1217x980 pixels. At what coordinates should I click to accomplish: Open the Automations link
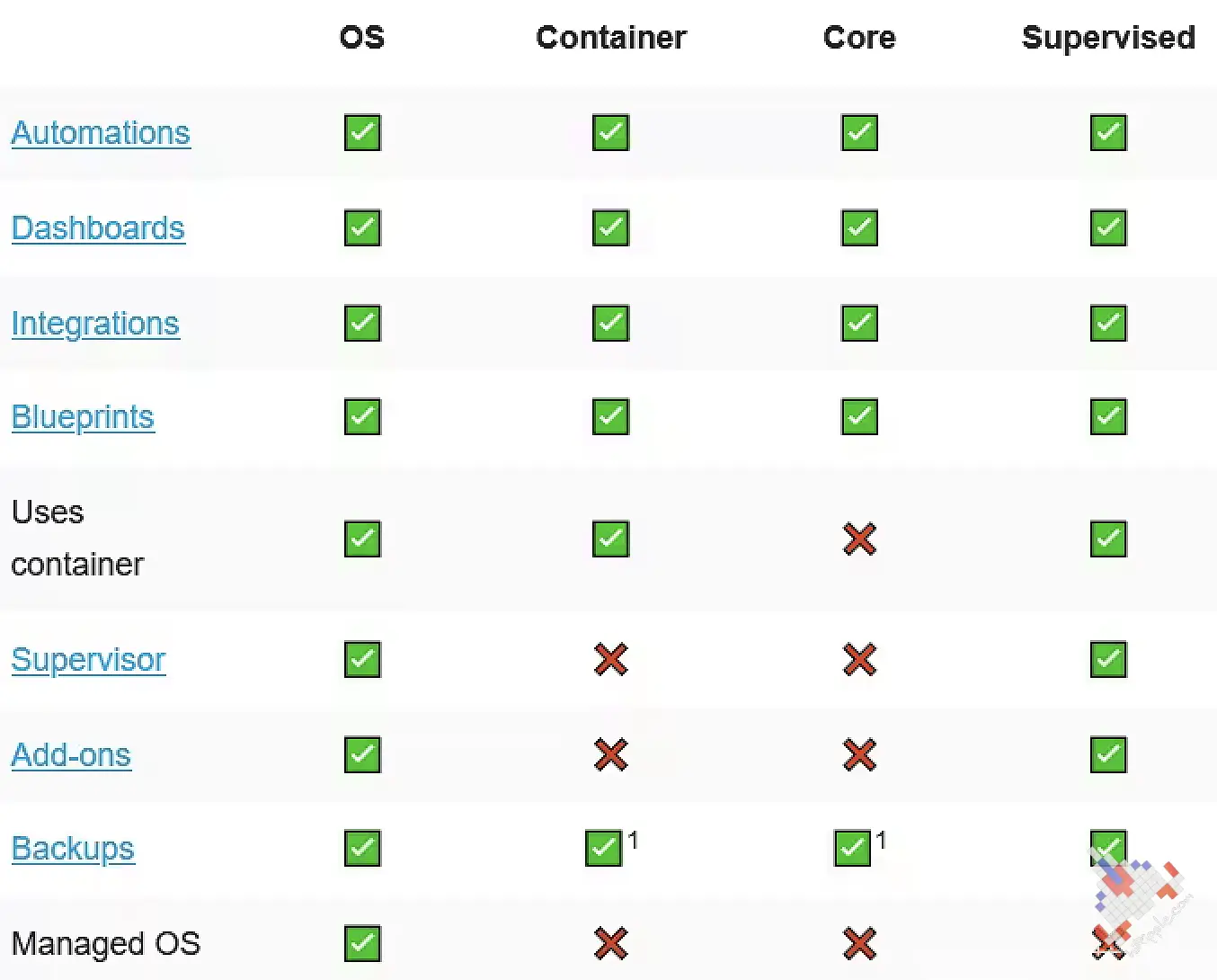(x=101, y=133)
